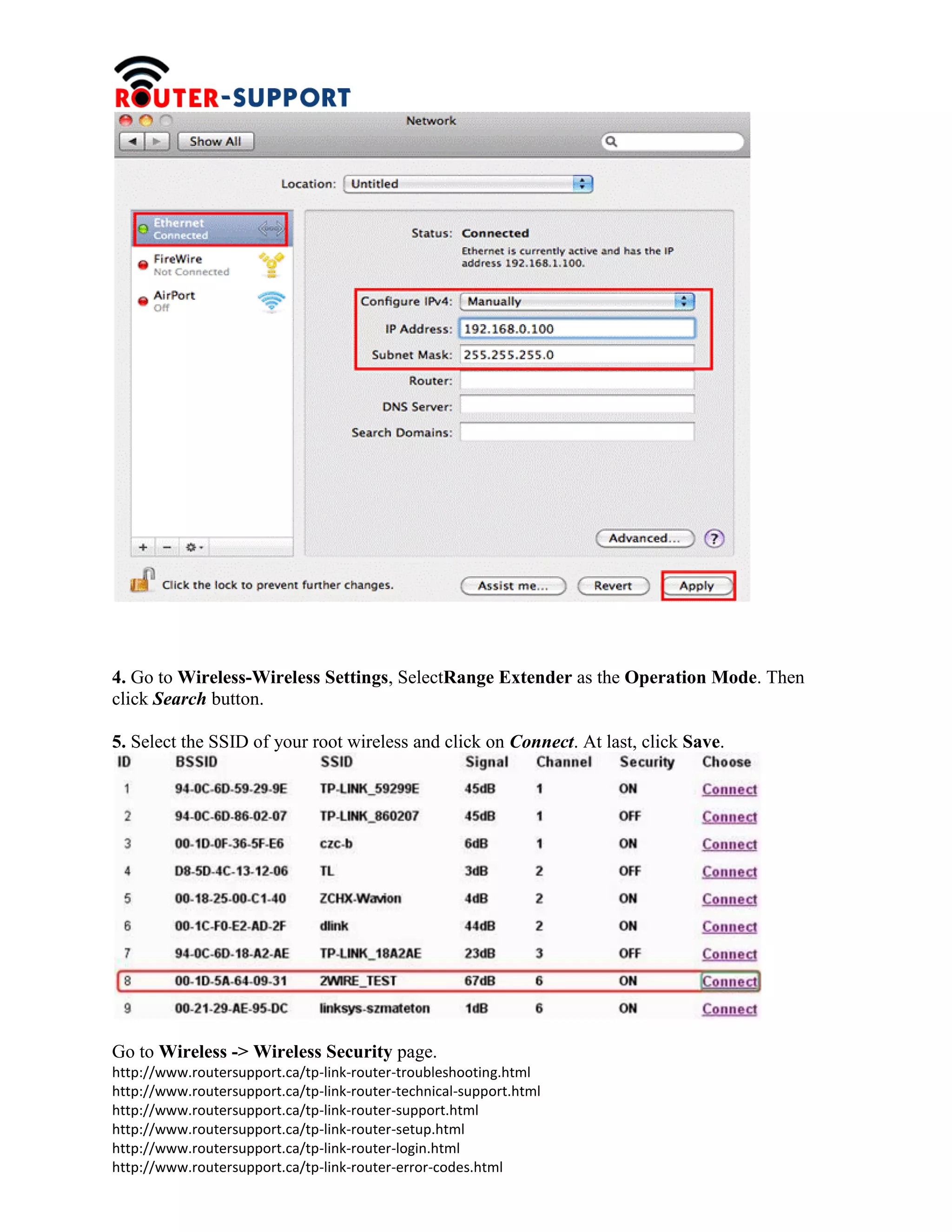Click the forward navigation arrow
952x1232 pixels.
(x=158, y=141)
